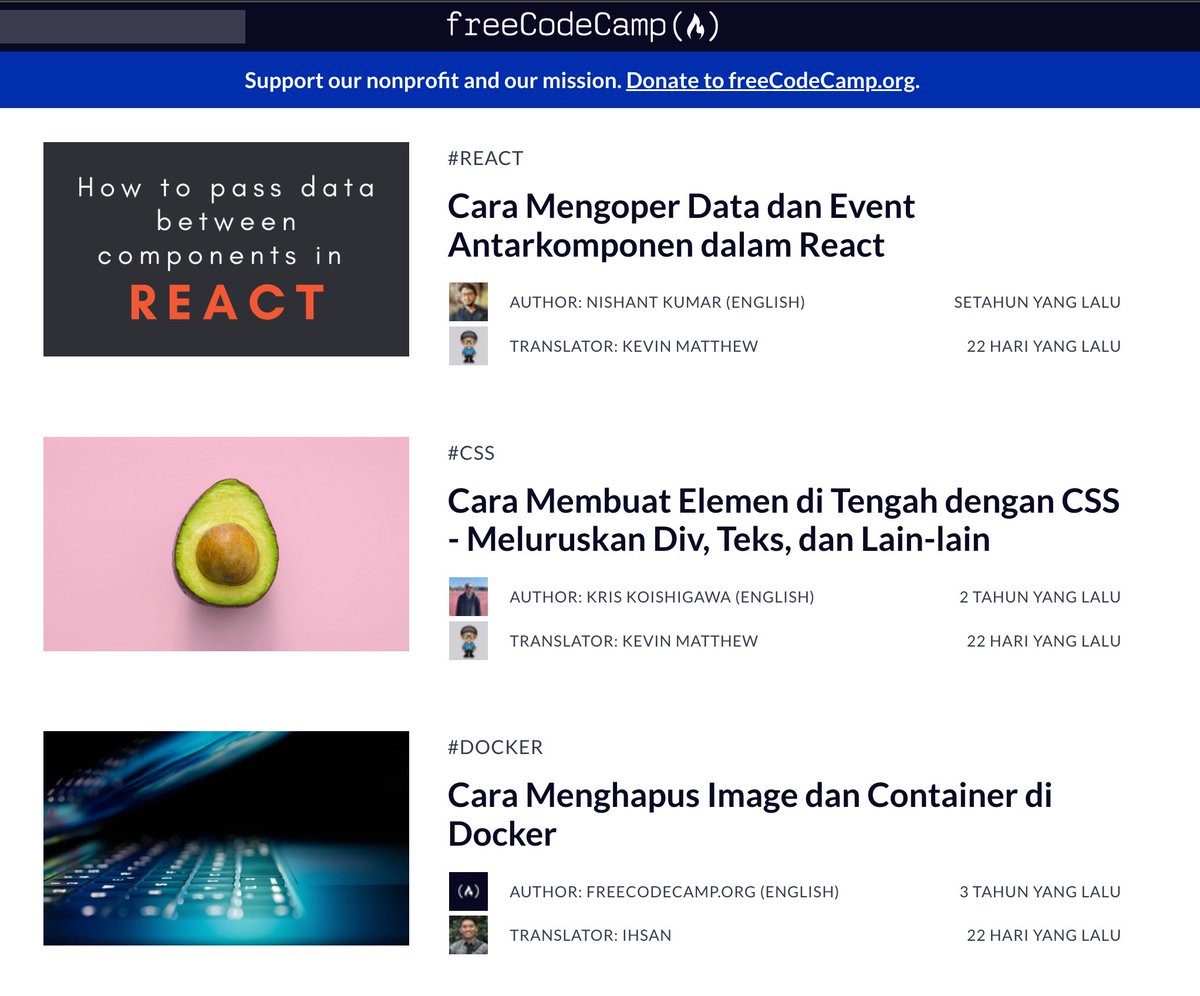Click '22 HARI YANG LALU' on Docker article
This screenshot has height=996, width=1200.
click(x=1043, y=935)
